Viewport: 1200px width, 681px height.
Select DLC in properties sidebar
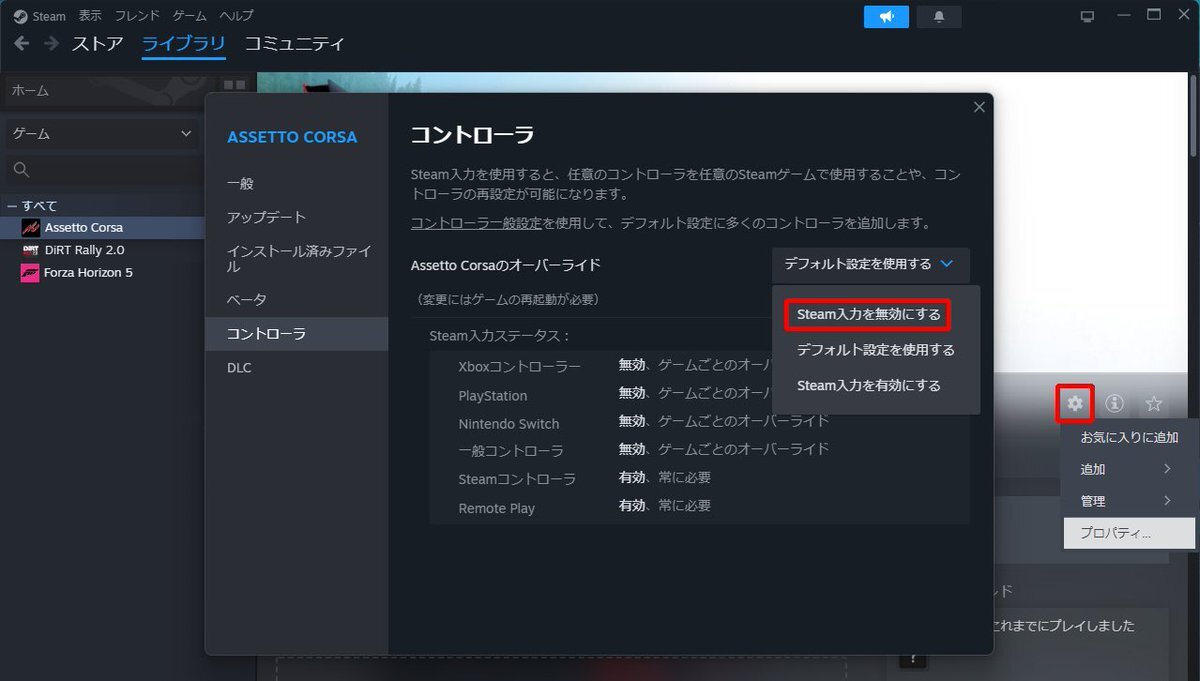[296, 368]
